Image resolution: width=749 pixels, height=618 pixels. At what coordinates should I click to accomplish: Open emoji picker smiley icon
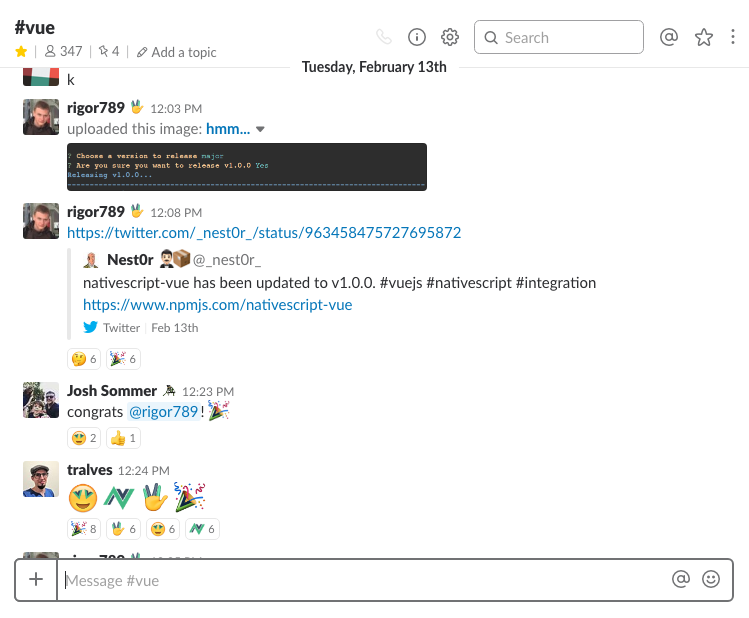click(x=711, y=579)
